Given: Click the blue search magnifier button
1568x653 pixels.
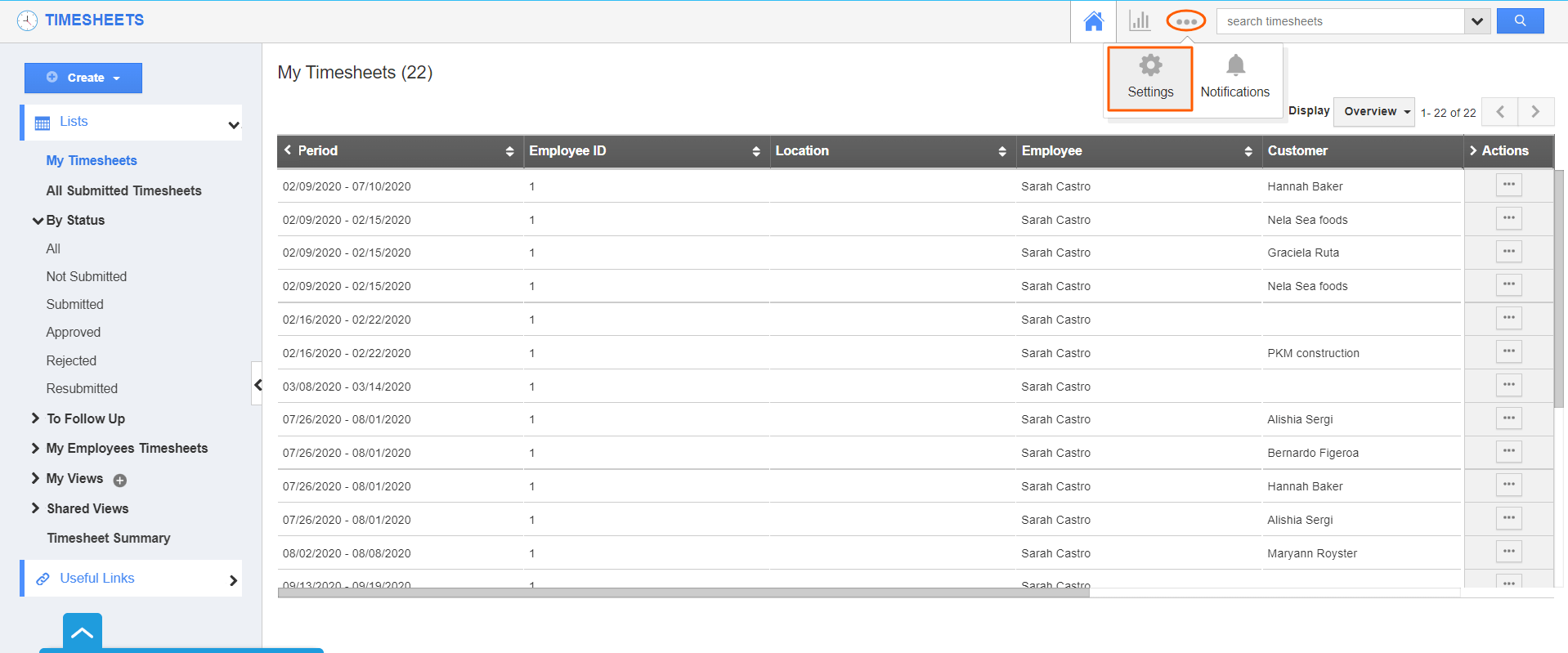Looking at the screenshot, I should [1520, 21].
